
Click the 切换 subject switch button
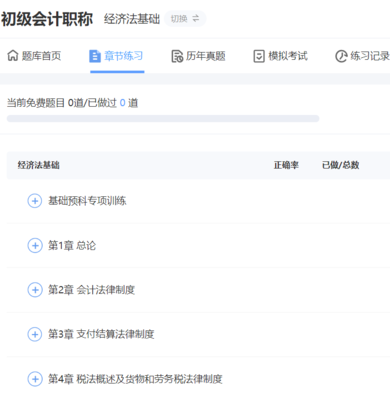tap(185, 18)
